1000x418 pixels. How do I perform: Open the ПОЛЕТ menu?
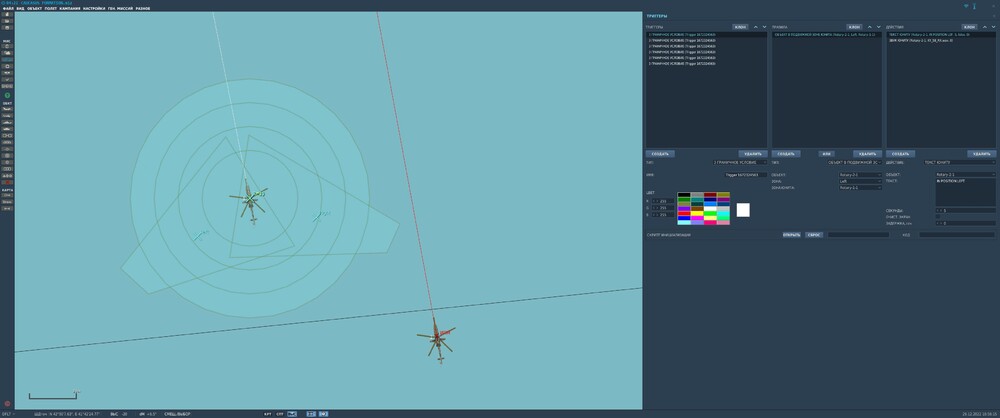[x=51, y=8]
